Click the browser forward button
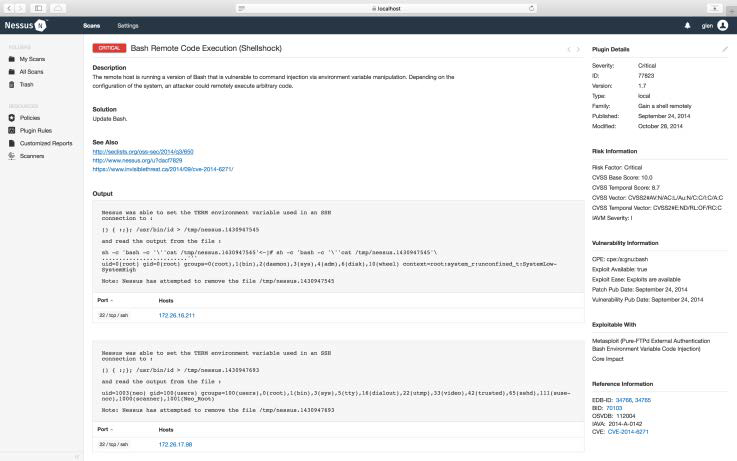The height and width of the screenshot is (461, 737). [20, 8]
